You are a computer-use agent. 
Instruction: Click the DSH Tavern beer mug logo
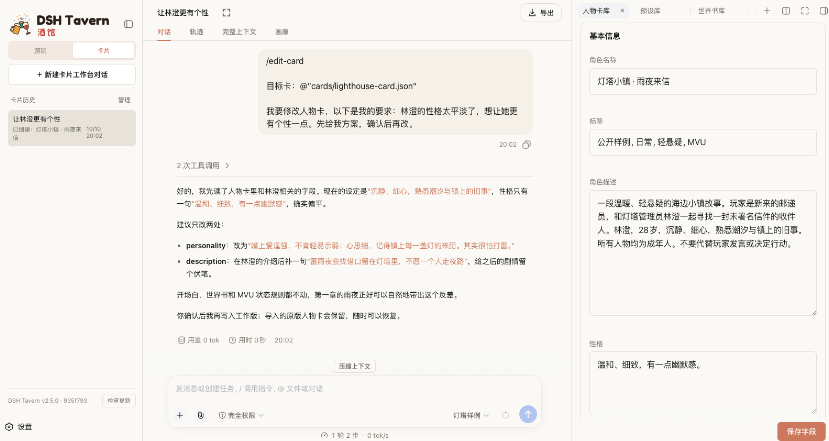tap(21, 25)
